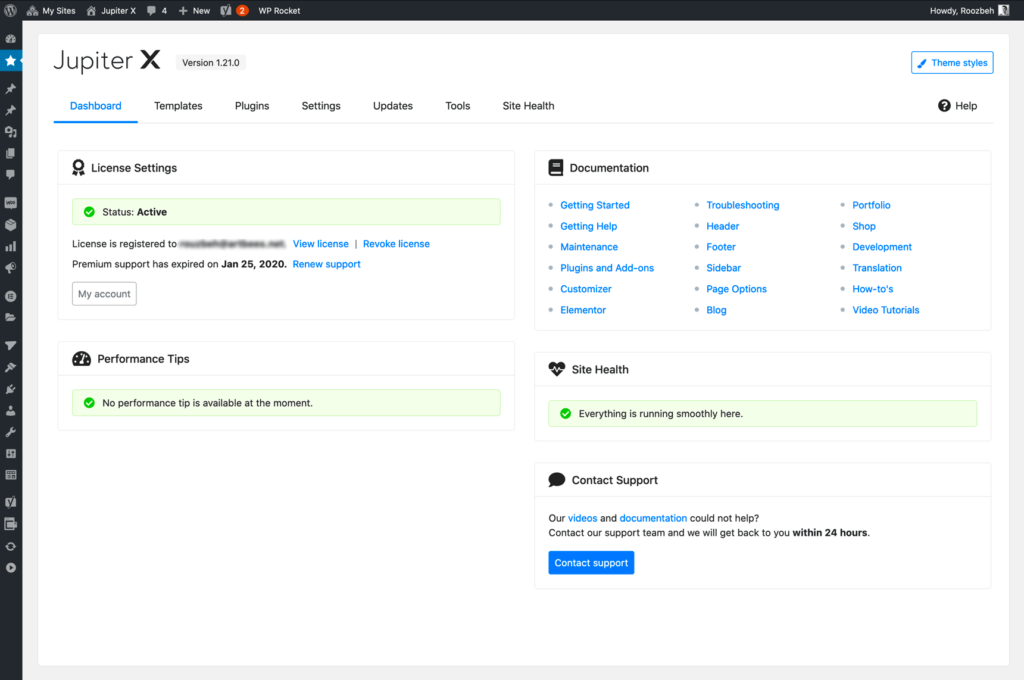Open the Dashboard gauge icon in sidebar
This screenshot has height=680, width=1024.
(x=11, y=38)
